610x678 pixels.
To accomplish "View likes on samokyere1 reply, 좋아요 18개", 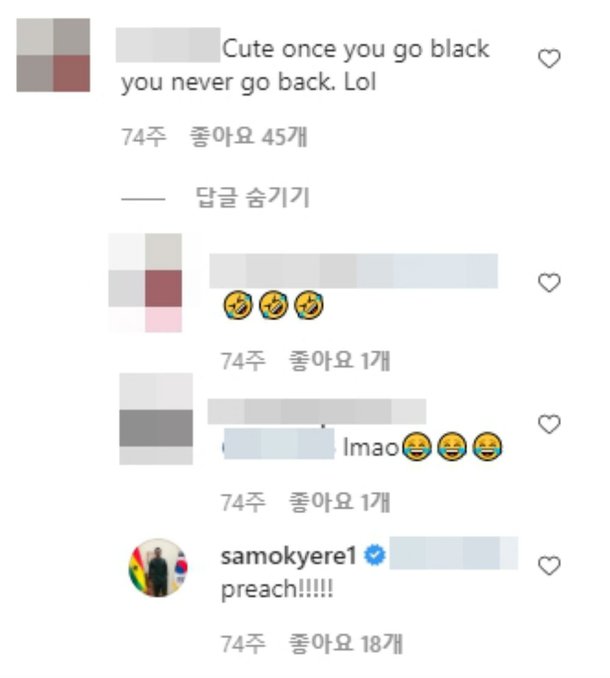I will pyautogui.click(x=345, y=644).
